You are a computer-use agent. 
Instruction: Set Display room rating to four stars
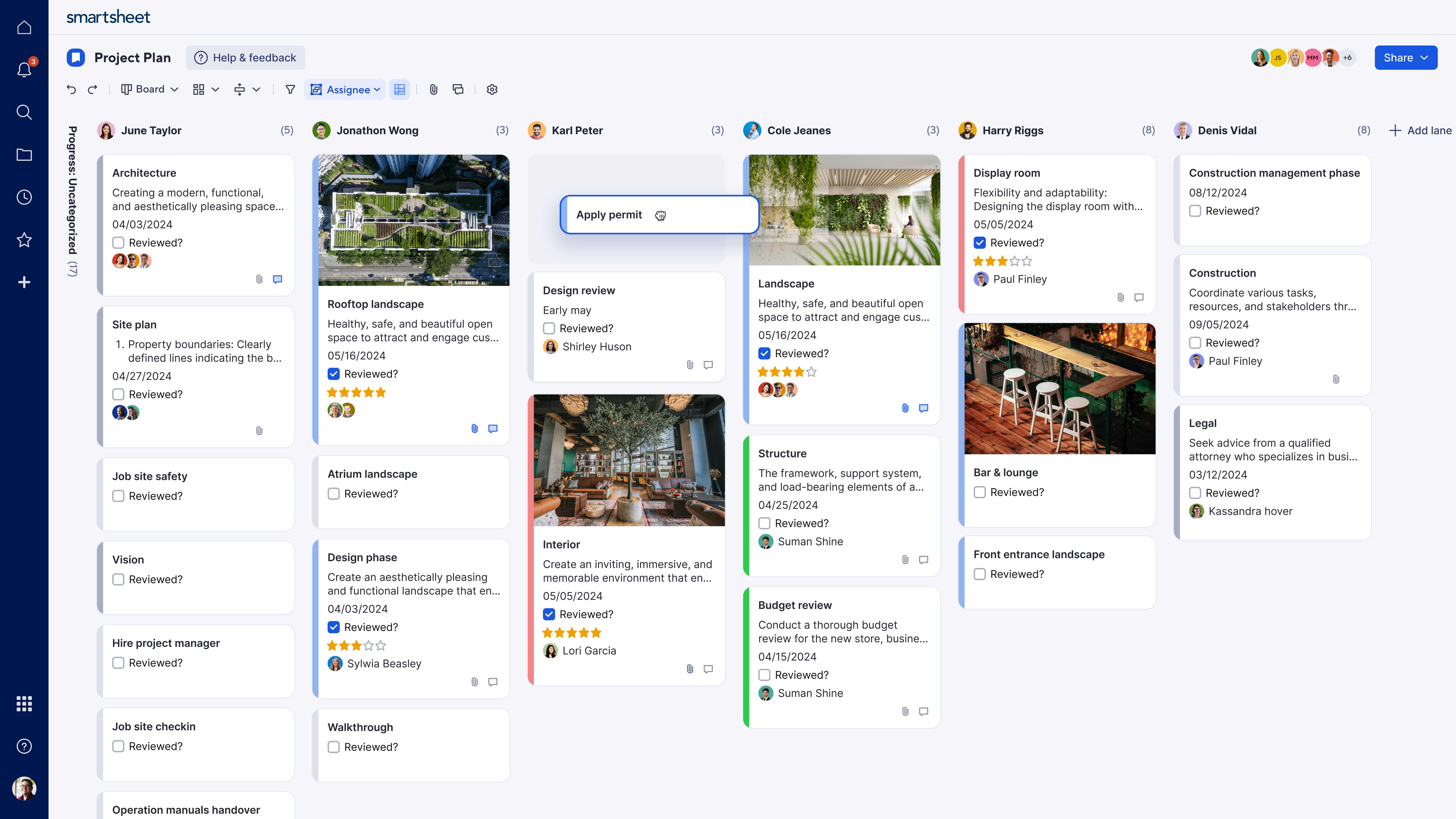[1015, 261]
